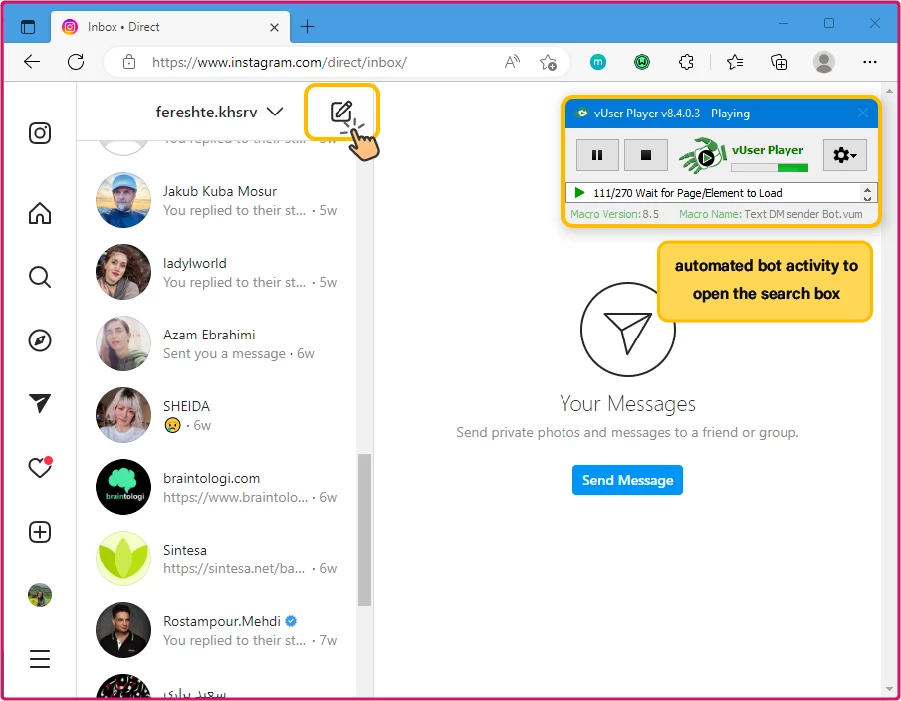Screen dimensions: 901x701
Task: Click the vUser Player progress bar
Action: pos(769,168)
